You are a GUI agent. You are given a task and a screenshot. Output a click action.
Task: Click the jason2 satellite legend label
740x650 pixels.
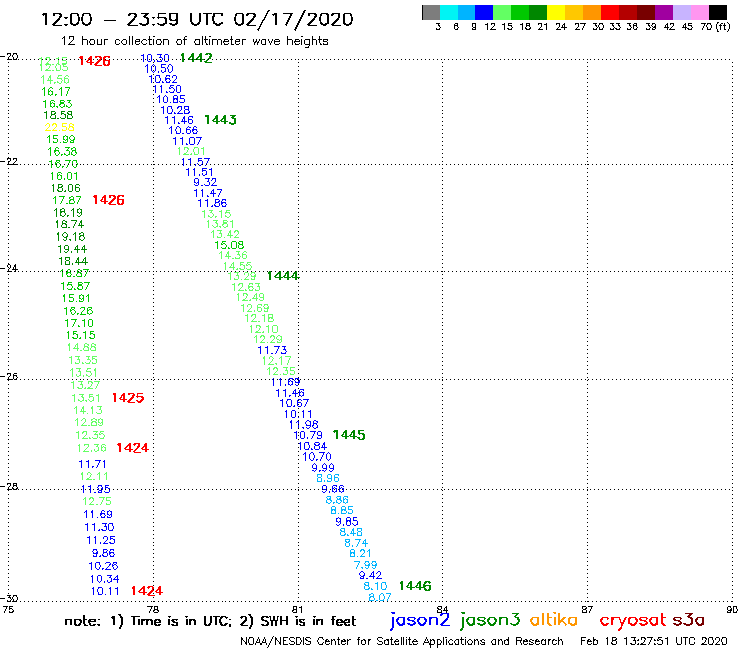click(x=420, y=620)
